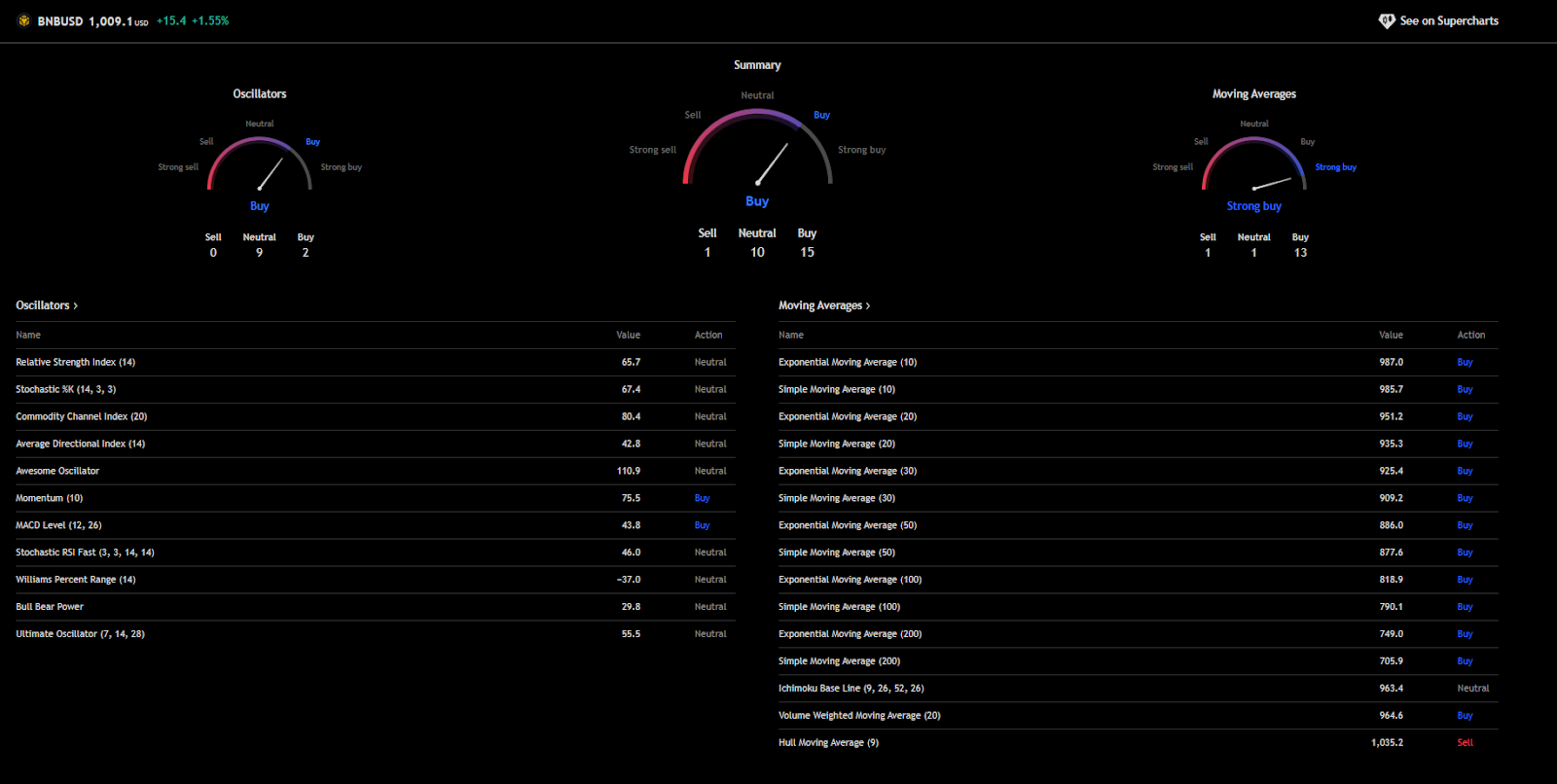Screen dimensions: 1557x784
Task: Click the Name column header in Oscillators table
Action: pos(28,335)
